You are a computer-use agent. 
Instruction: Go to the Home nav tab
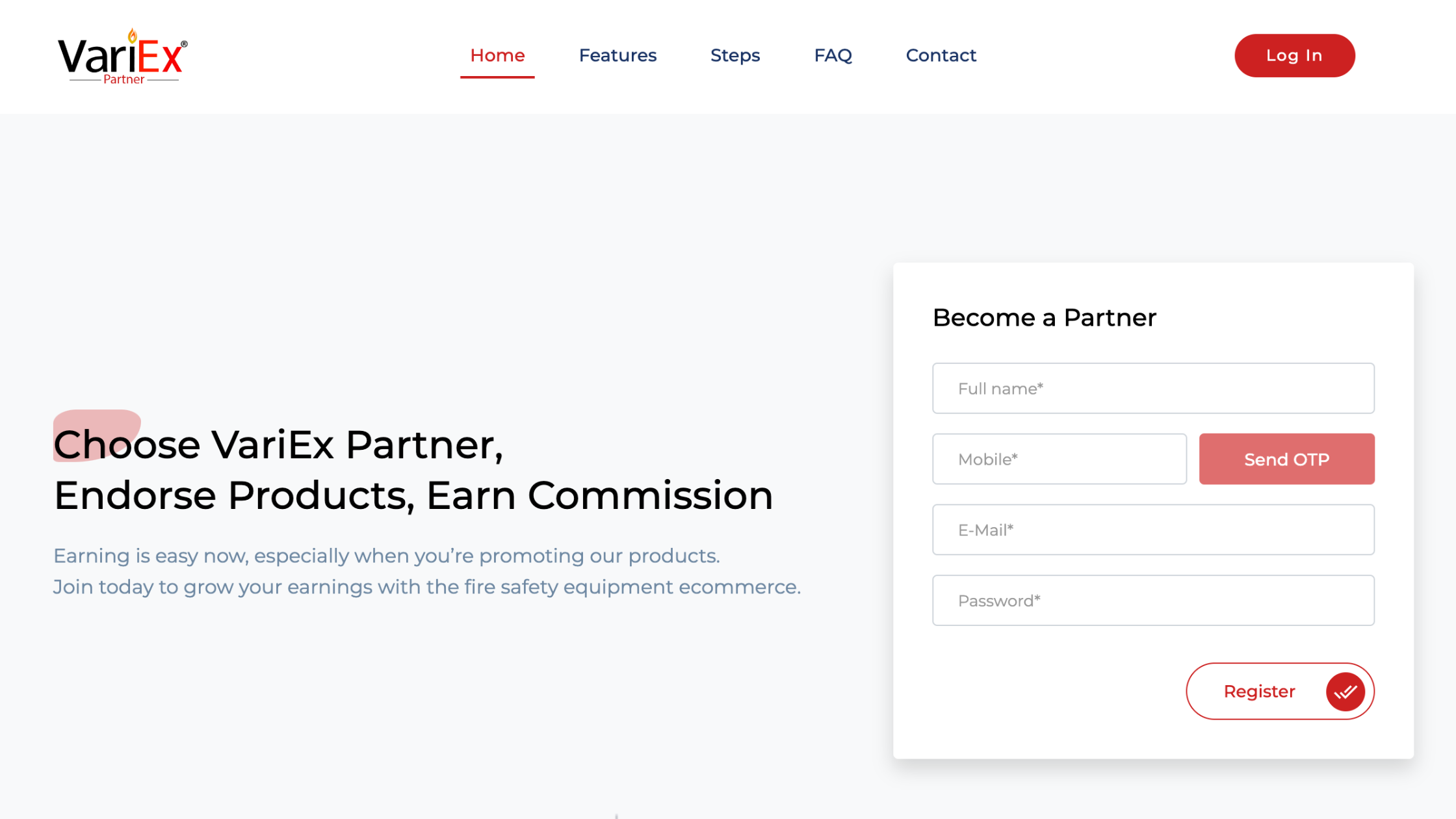(497, 55)
